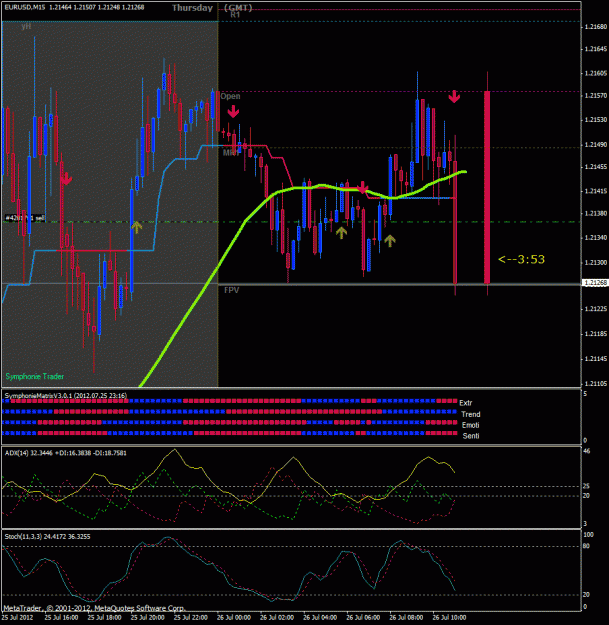This screenshot has width=609, height=625.
Task: Click the 25 Jul 2012 date label
Action: point(18,617)
